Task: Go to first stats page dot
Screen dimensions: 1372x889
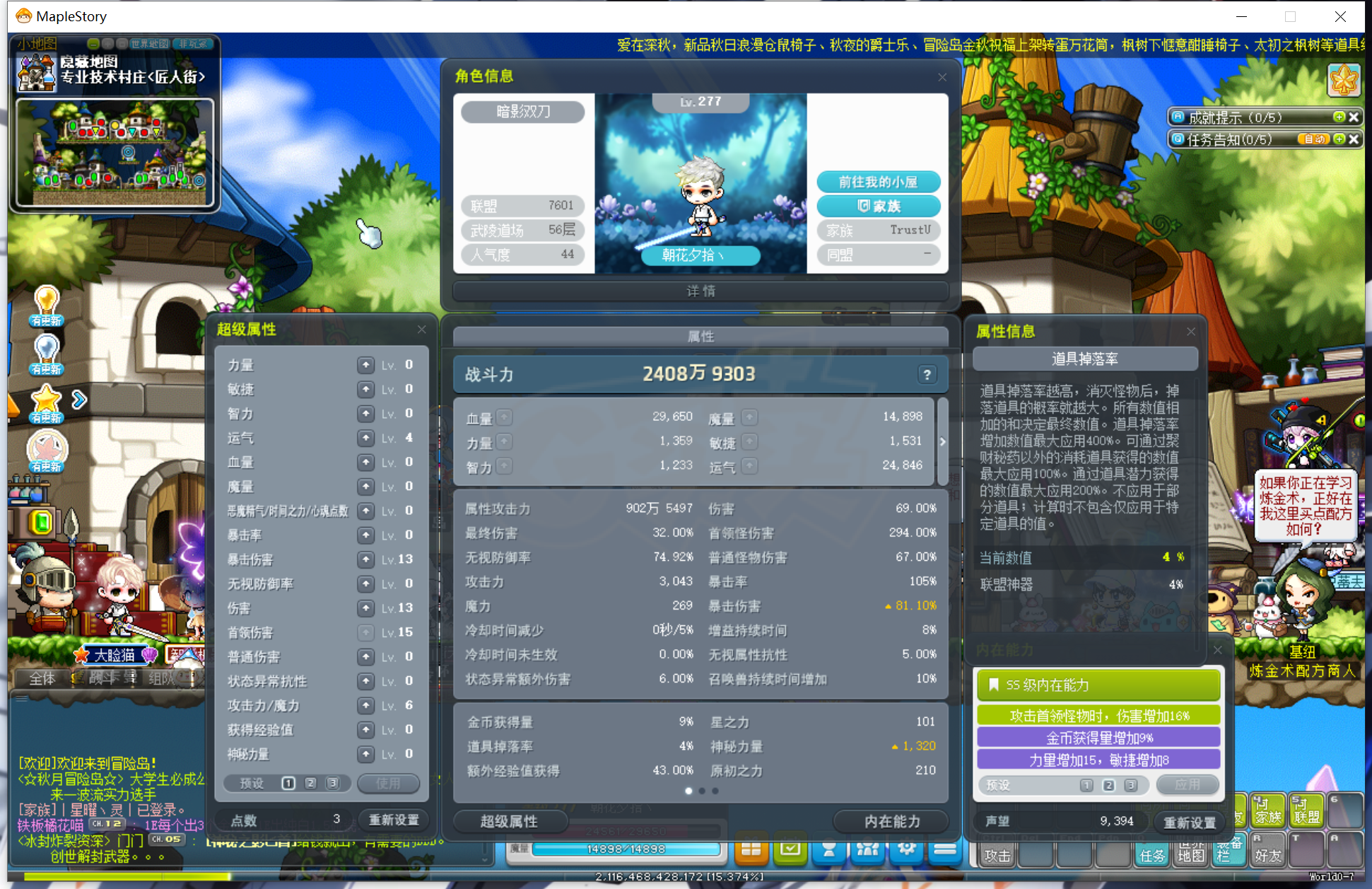Action: coord(688,791)
